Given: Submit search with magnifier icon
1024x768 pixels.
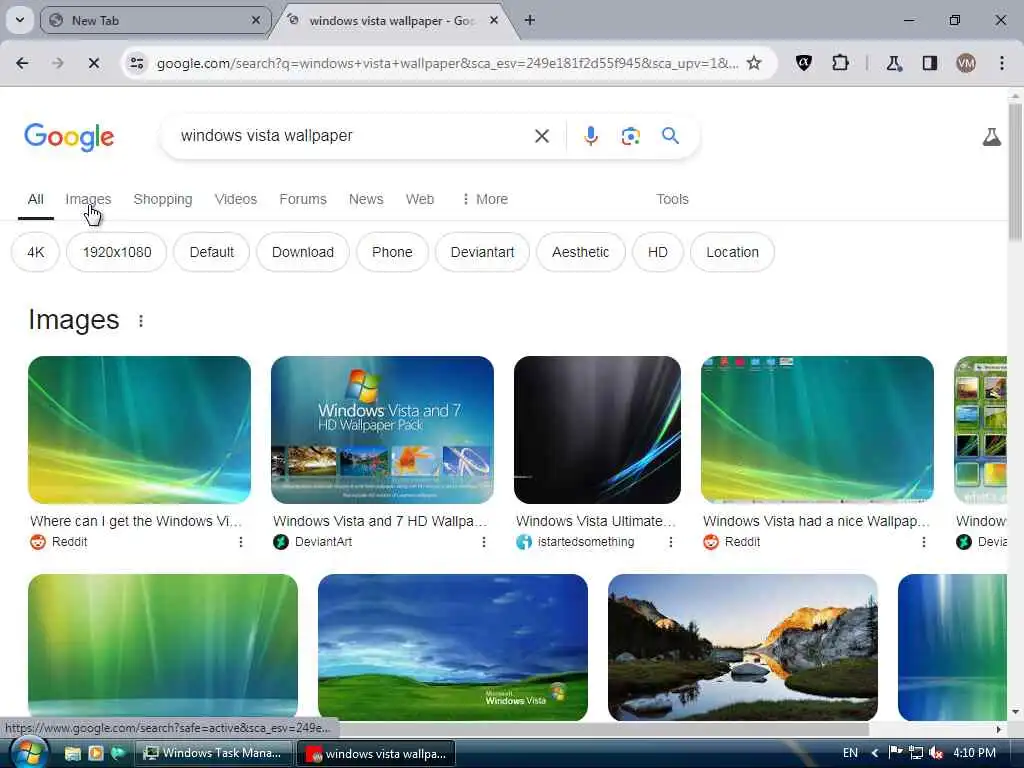Looking at the screenshot, I should tap(670, 136).
